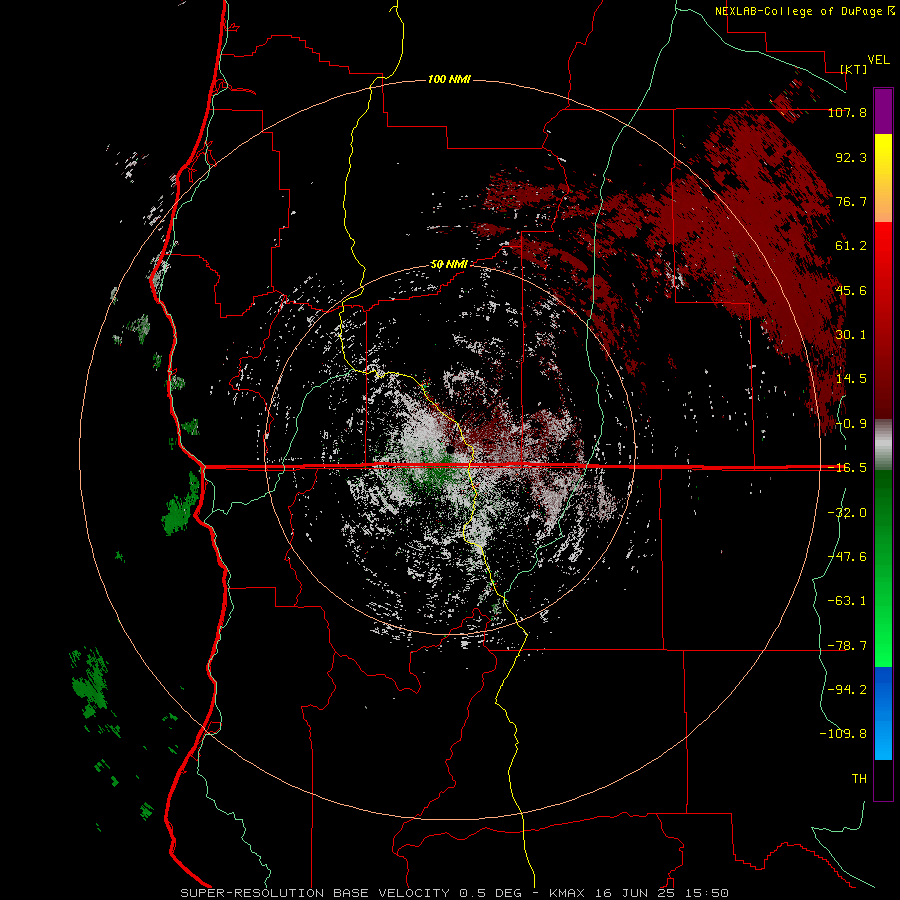Select the 107.8 scale value

[x=847, y=112]
